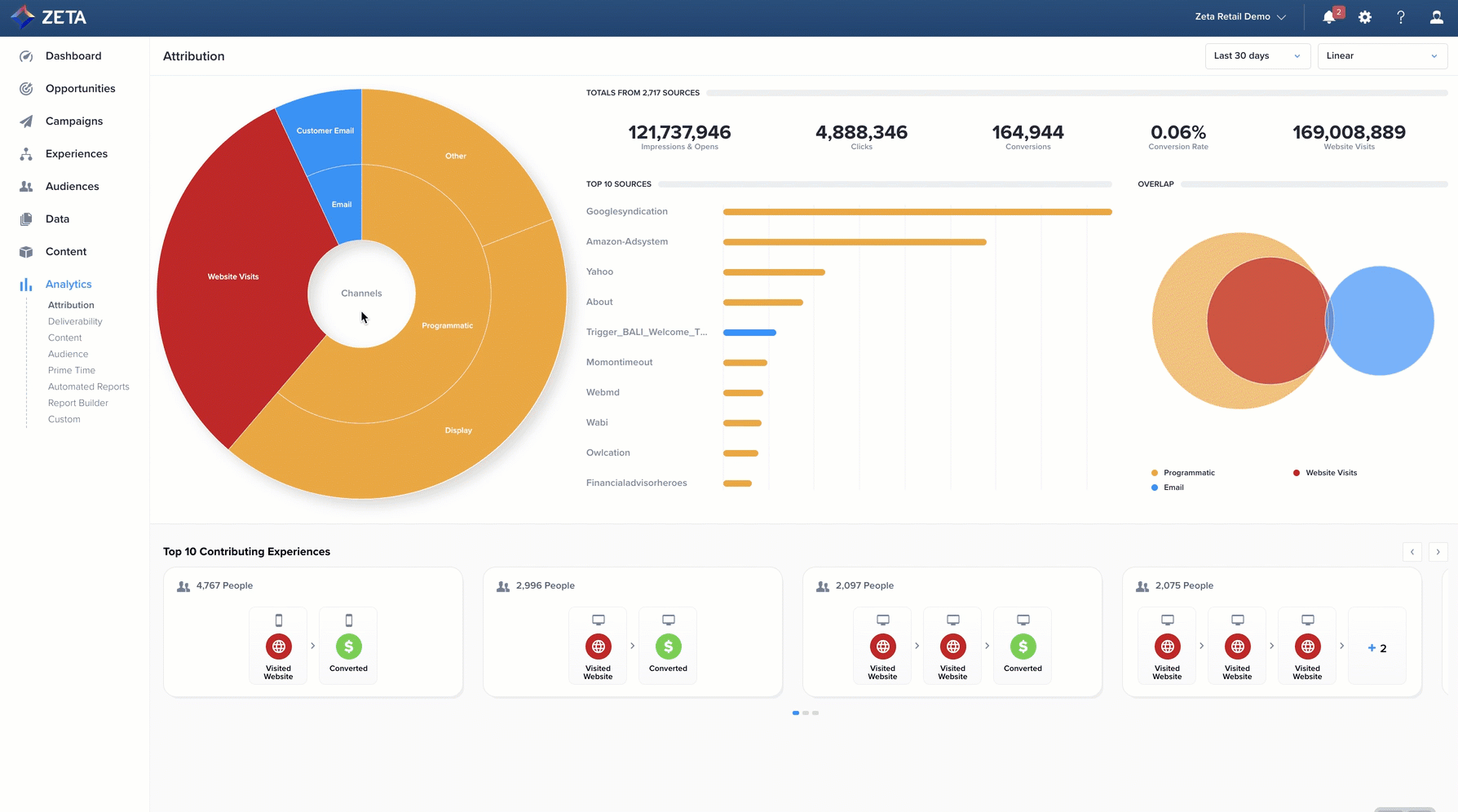Click the Campaigns paper plane icon
The width and height of the screenshot is (1458, 812).
click(x=26, y=121)
